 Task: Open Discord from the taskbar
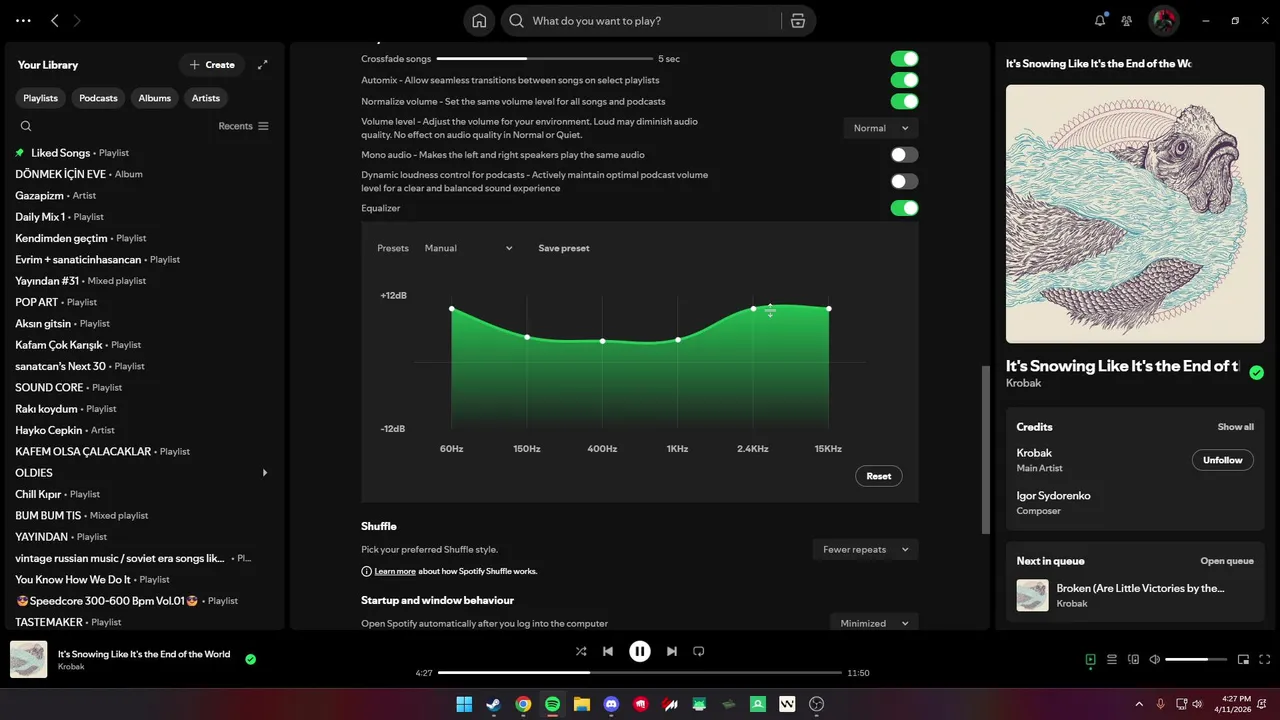(x=611, y=704)
